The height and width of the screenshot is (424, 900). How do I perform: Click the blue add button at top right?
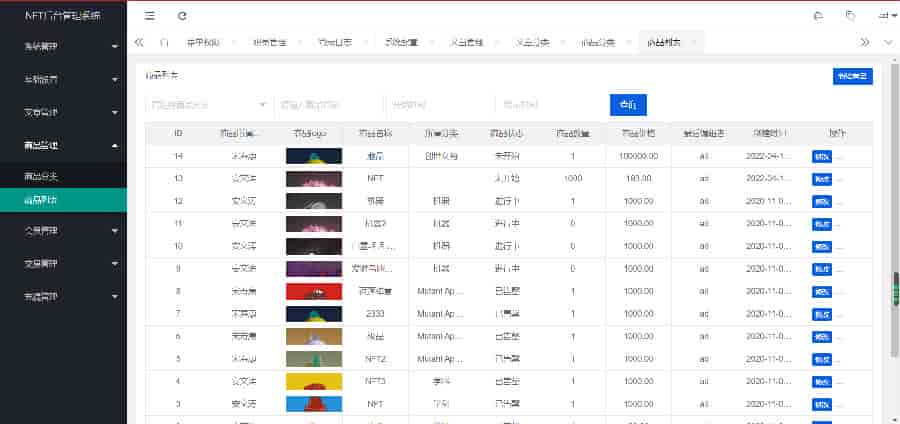(852, 76)
